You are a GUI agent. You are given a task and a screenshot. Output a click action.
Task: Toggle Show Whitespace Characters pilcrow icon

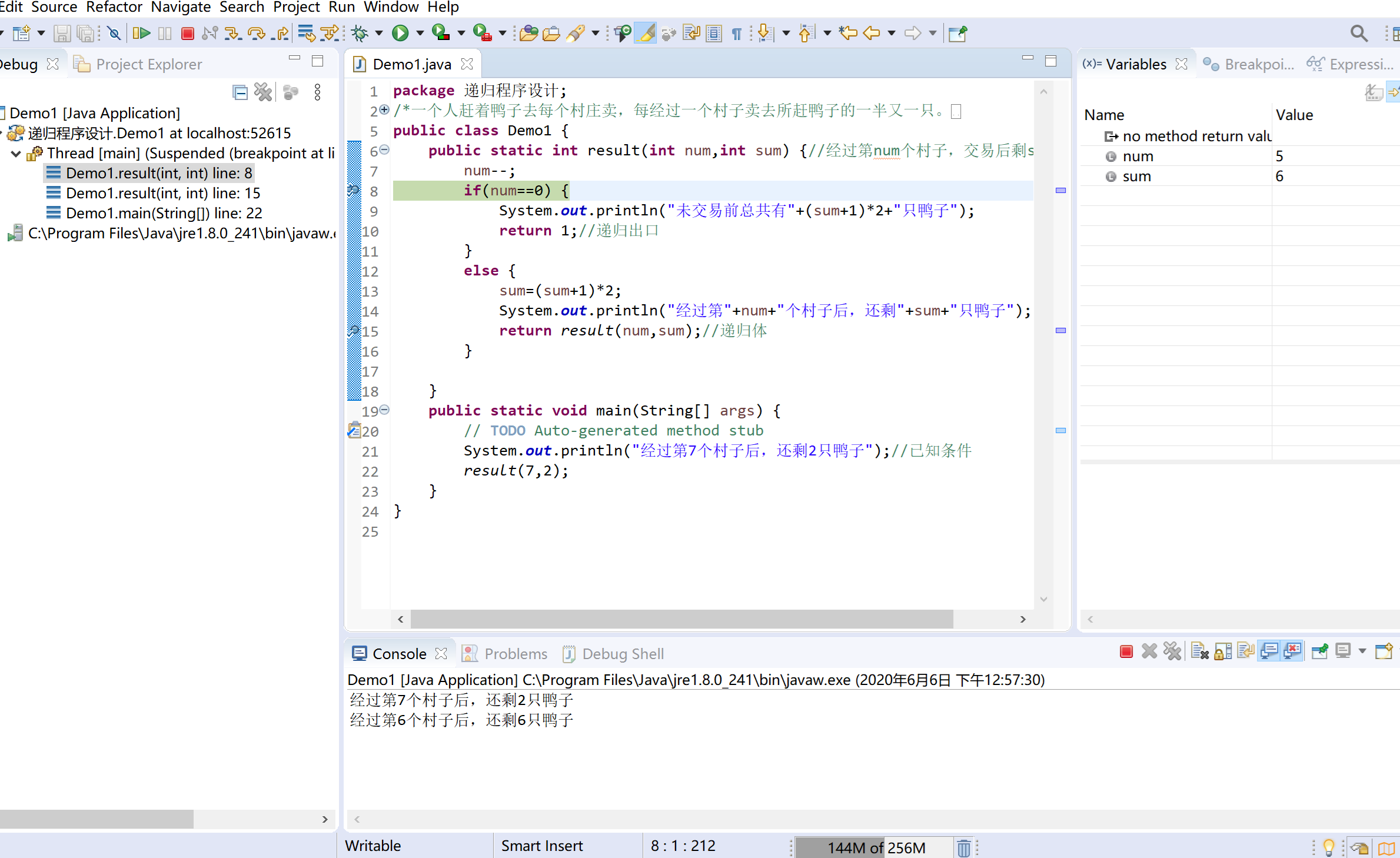[x=737, y=34]
